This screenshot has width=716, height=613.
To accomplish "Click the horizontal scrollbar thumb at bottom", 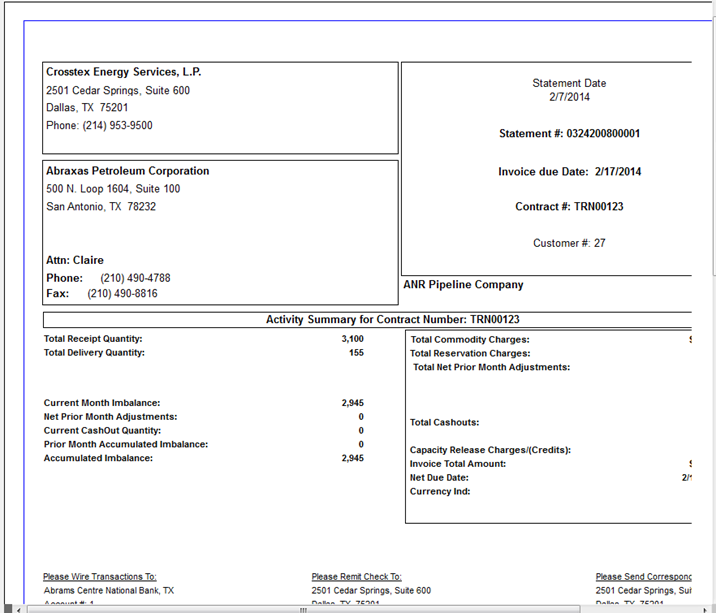I will coord(303,608).
